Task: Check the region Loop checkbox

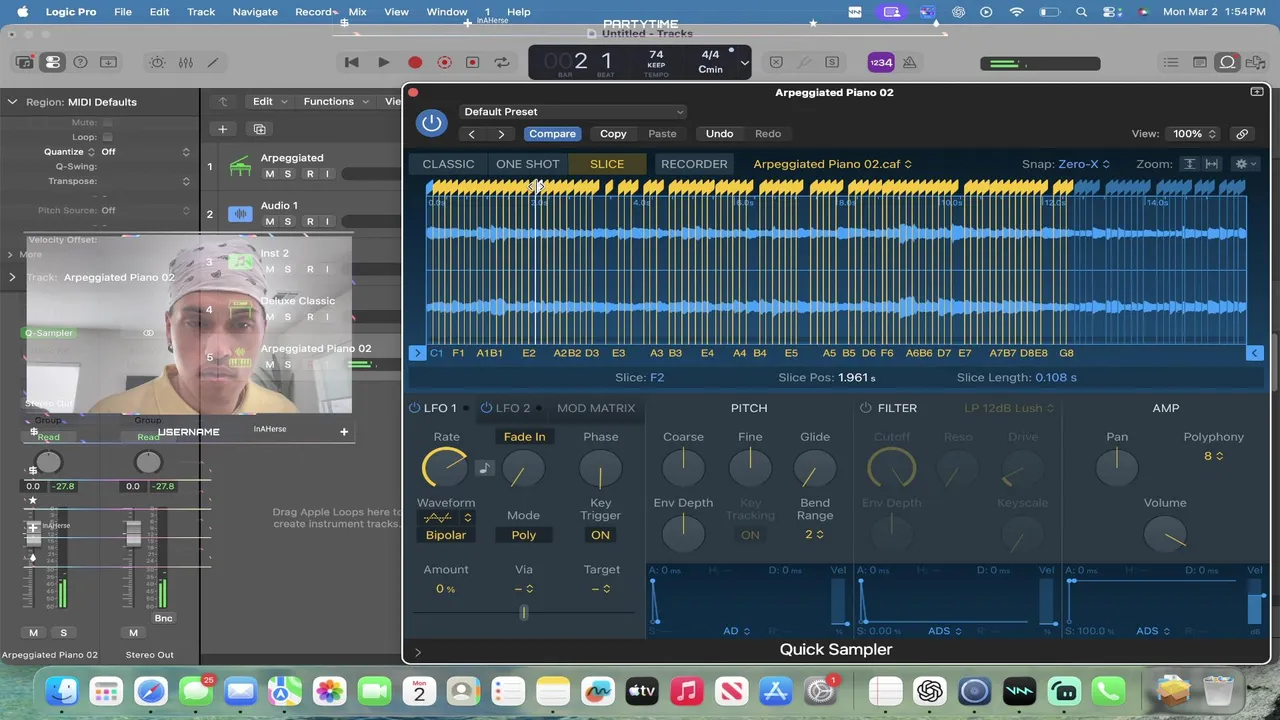Action: pyautogui.click(x=107, y=137)
